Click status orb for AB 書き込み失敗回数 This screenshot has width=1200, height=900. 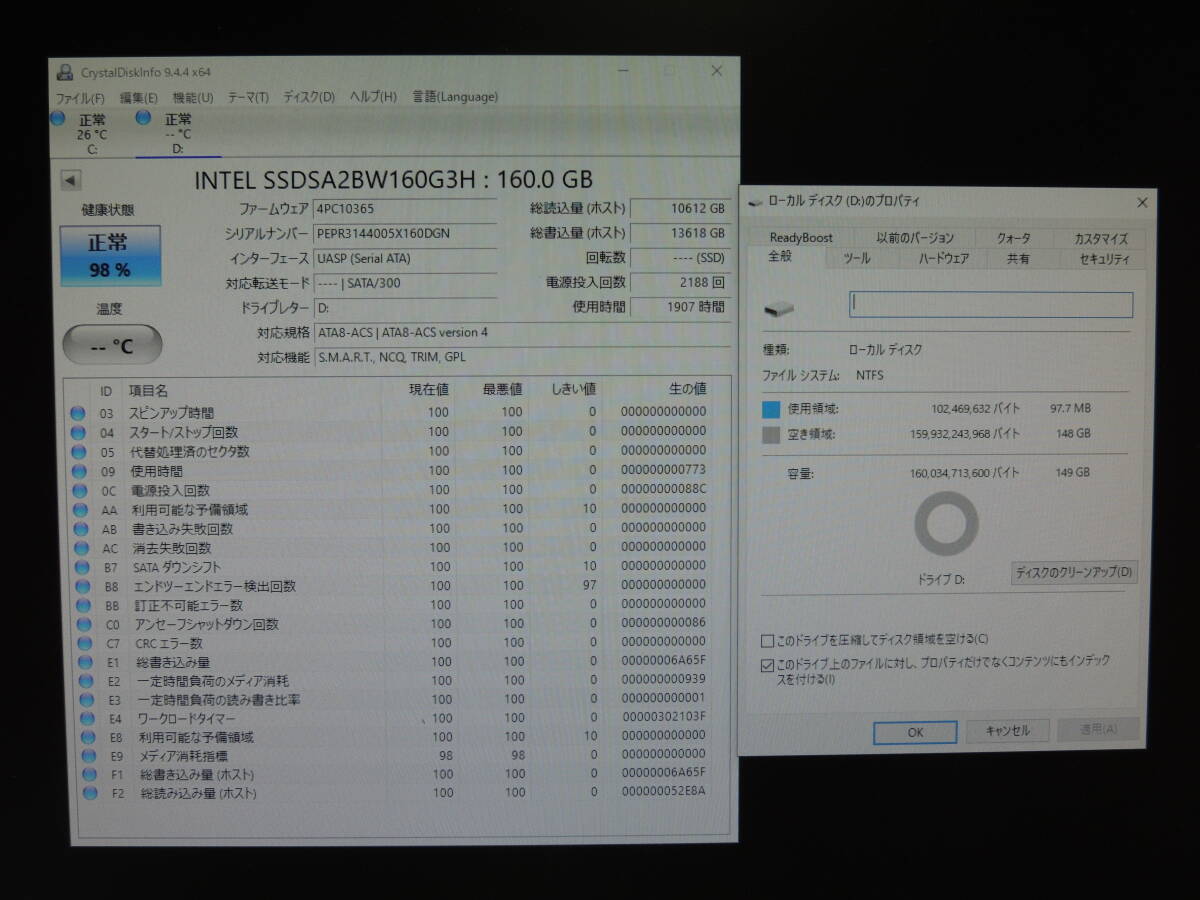81,528
